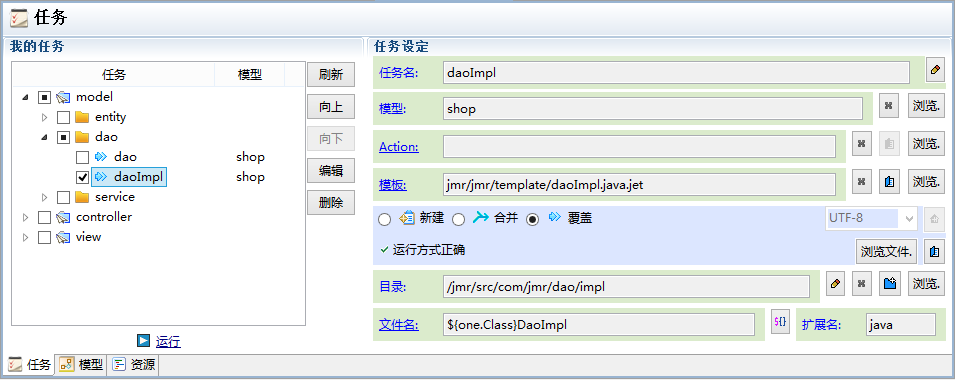
Task: Click the 扩展名 input containing java
Action: pos(900,325)
